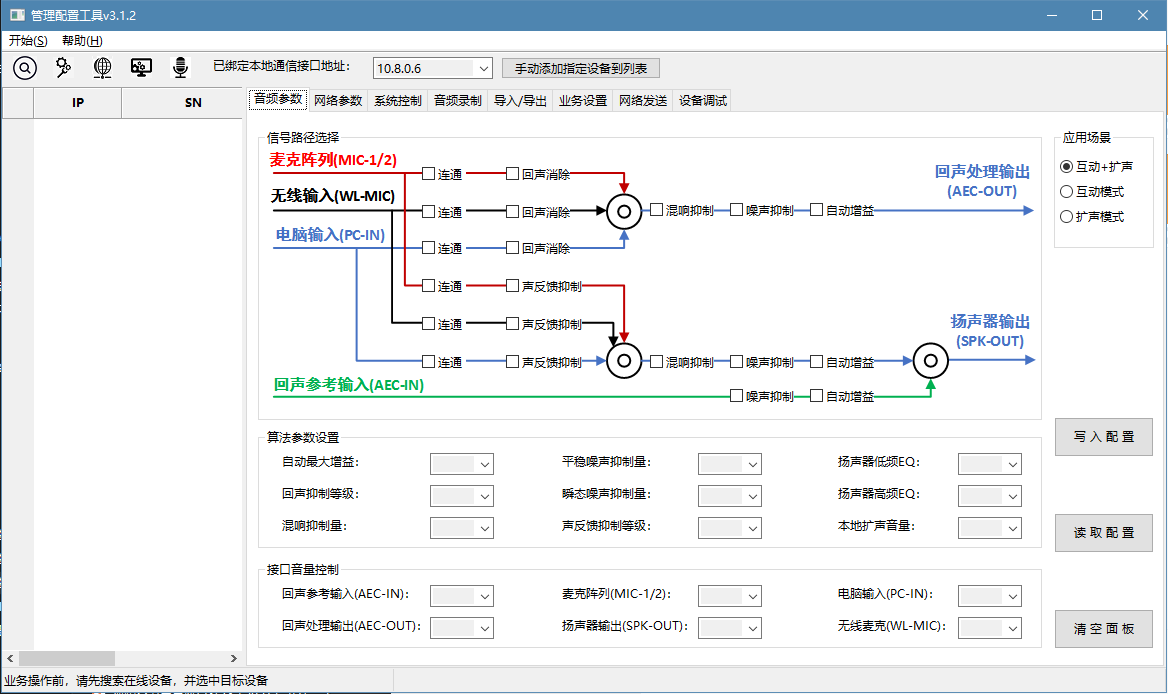Screen dimensions: 1168x694
Task: Enable 连通 on the 麦克阵列(MIC-1/2) path
Action: [x=428, y=173]
